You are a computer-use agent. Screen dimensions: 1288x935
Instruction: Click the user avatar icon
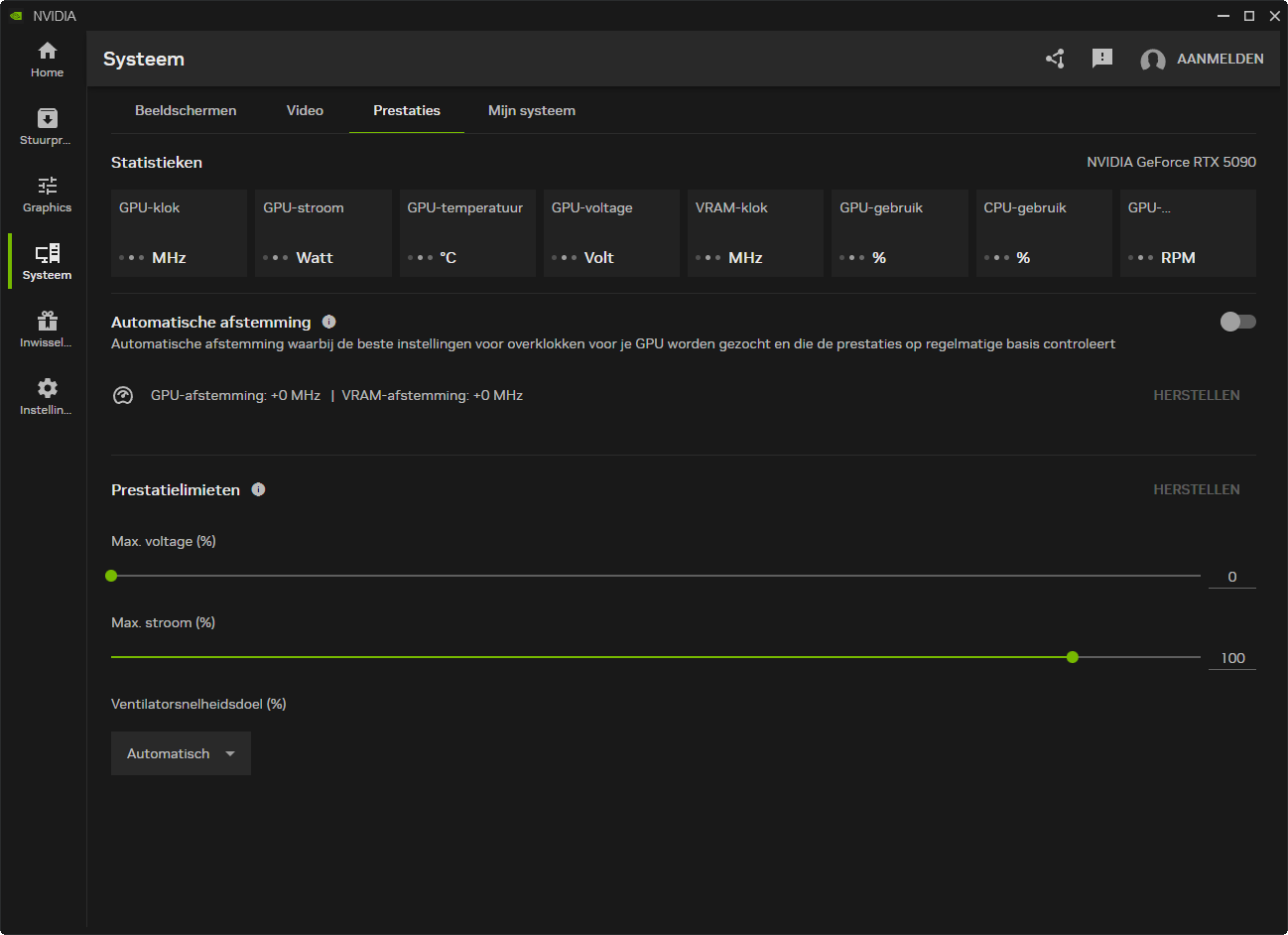1152,60
